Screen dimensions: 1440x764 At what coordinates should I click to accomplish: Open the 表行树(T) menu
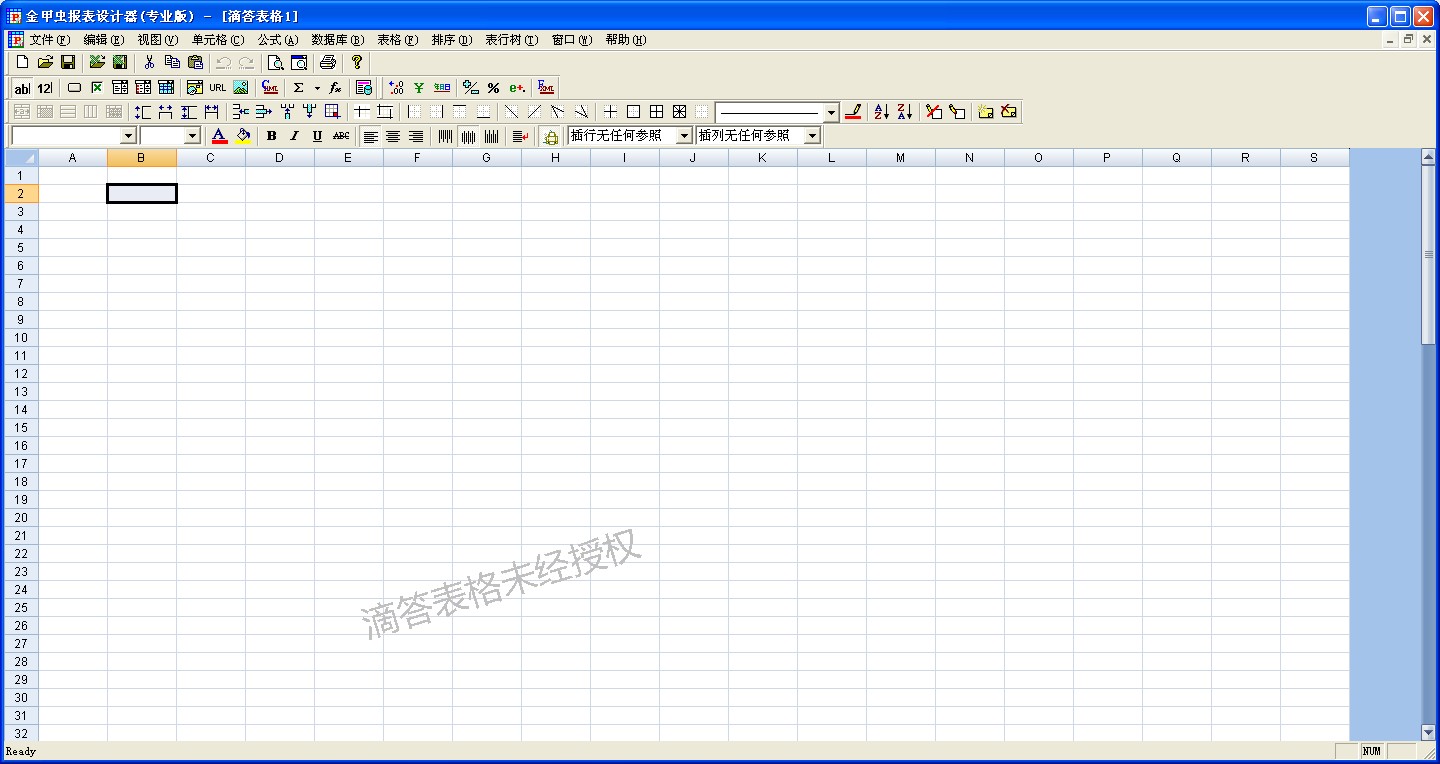(512, 40)
